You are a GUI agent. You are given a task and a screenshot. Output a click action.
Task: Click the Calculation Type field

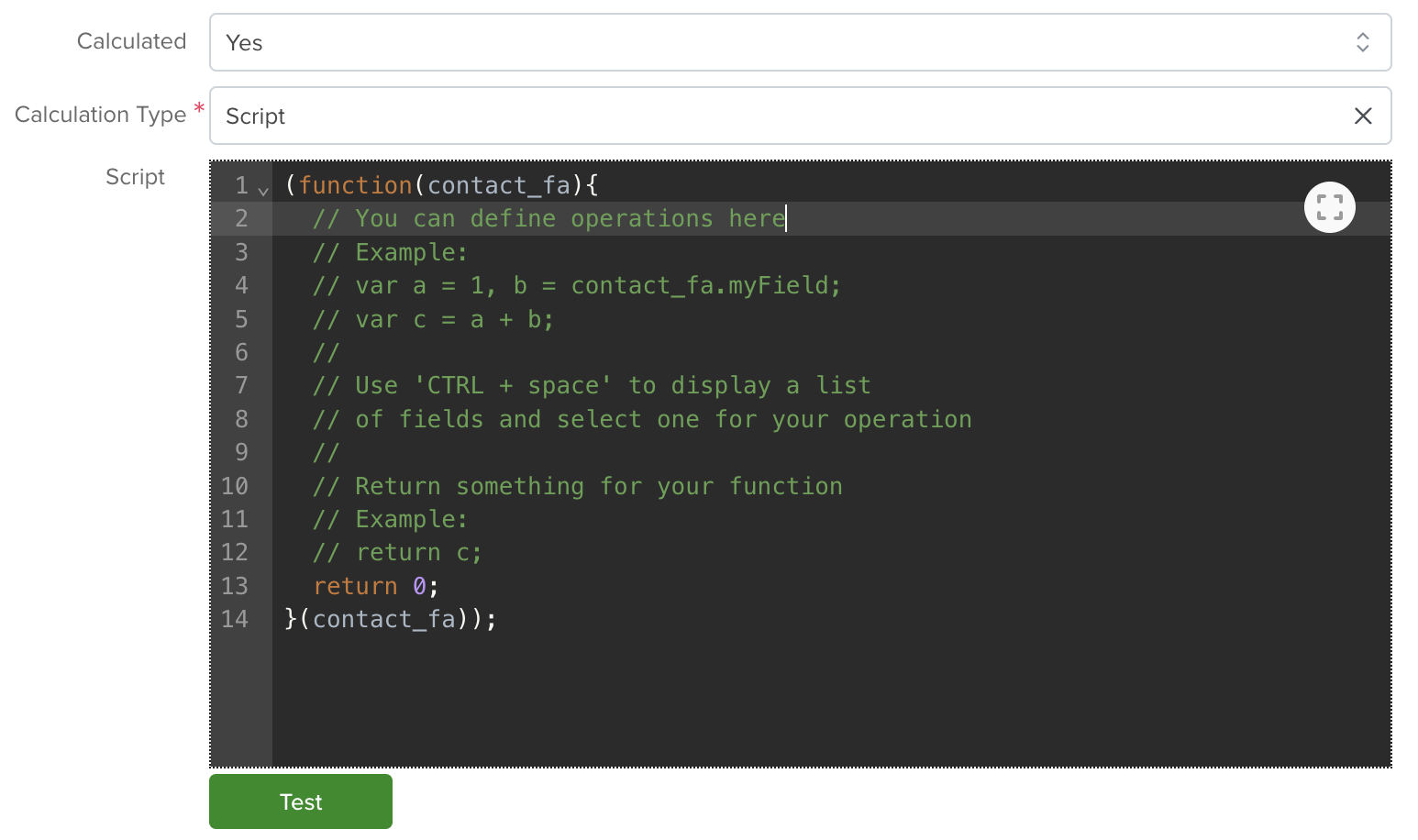pos(800,116)
